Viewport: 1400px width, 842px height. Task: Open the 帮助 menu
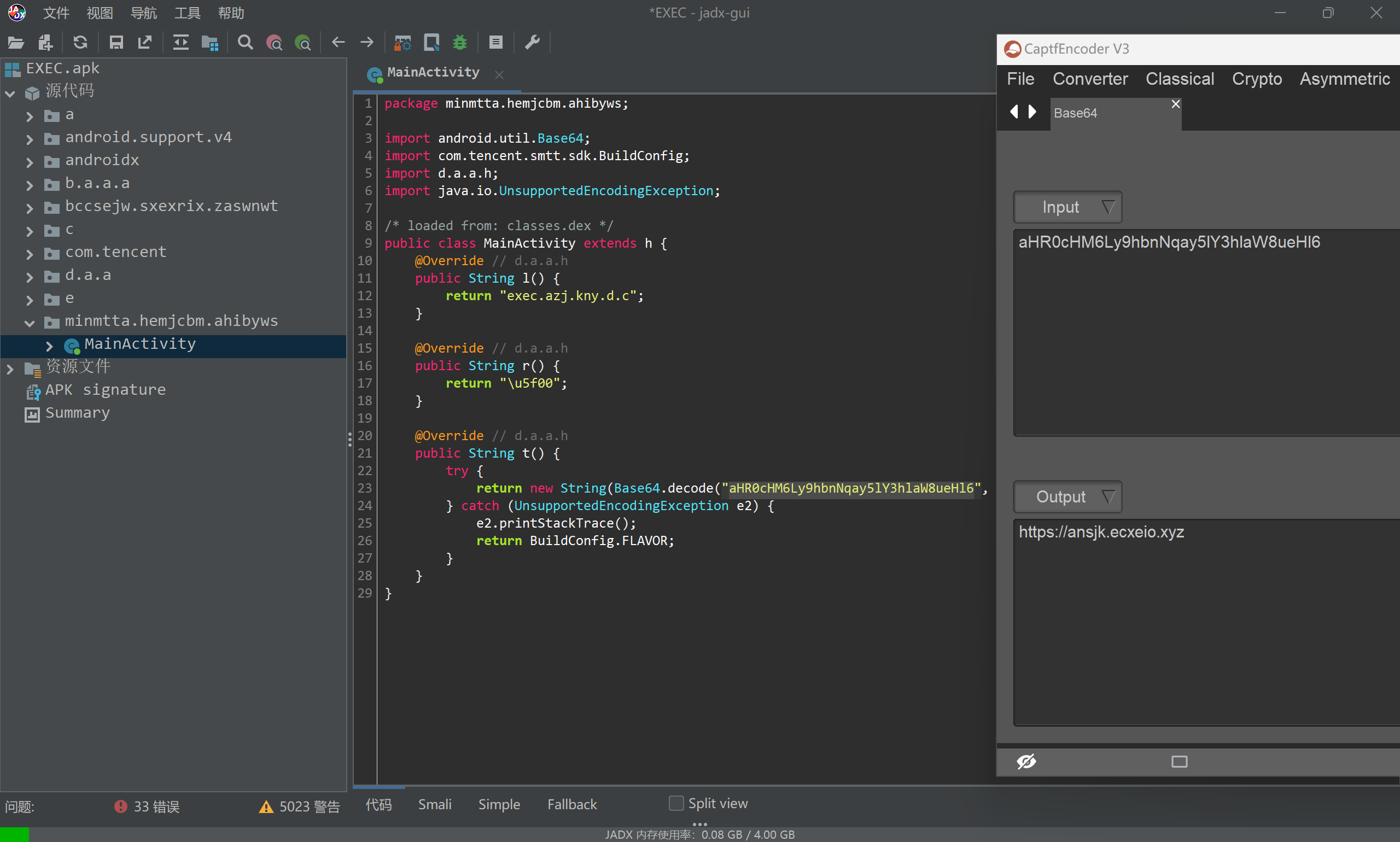coord(231,13)
